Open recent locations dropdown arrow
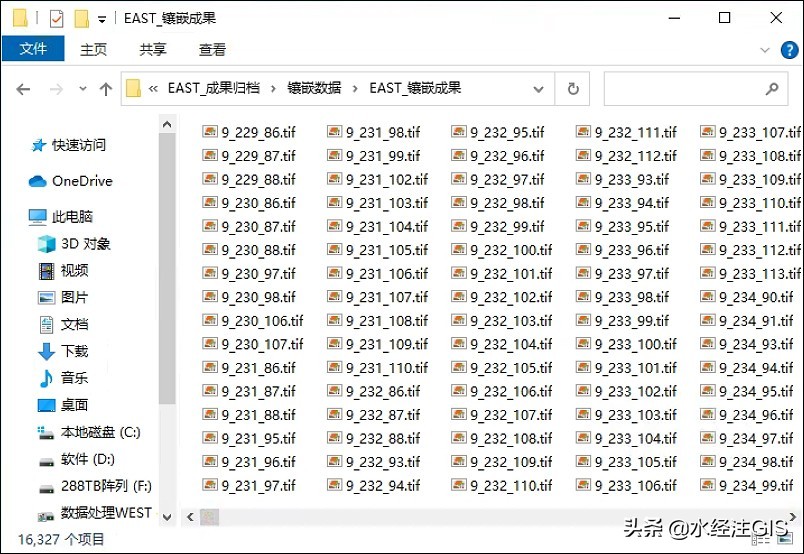 (x=83, y=89)
